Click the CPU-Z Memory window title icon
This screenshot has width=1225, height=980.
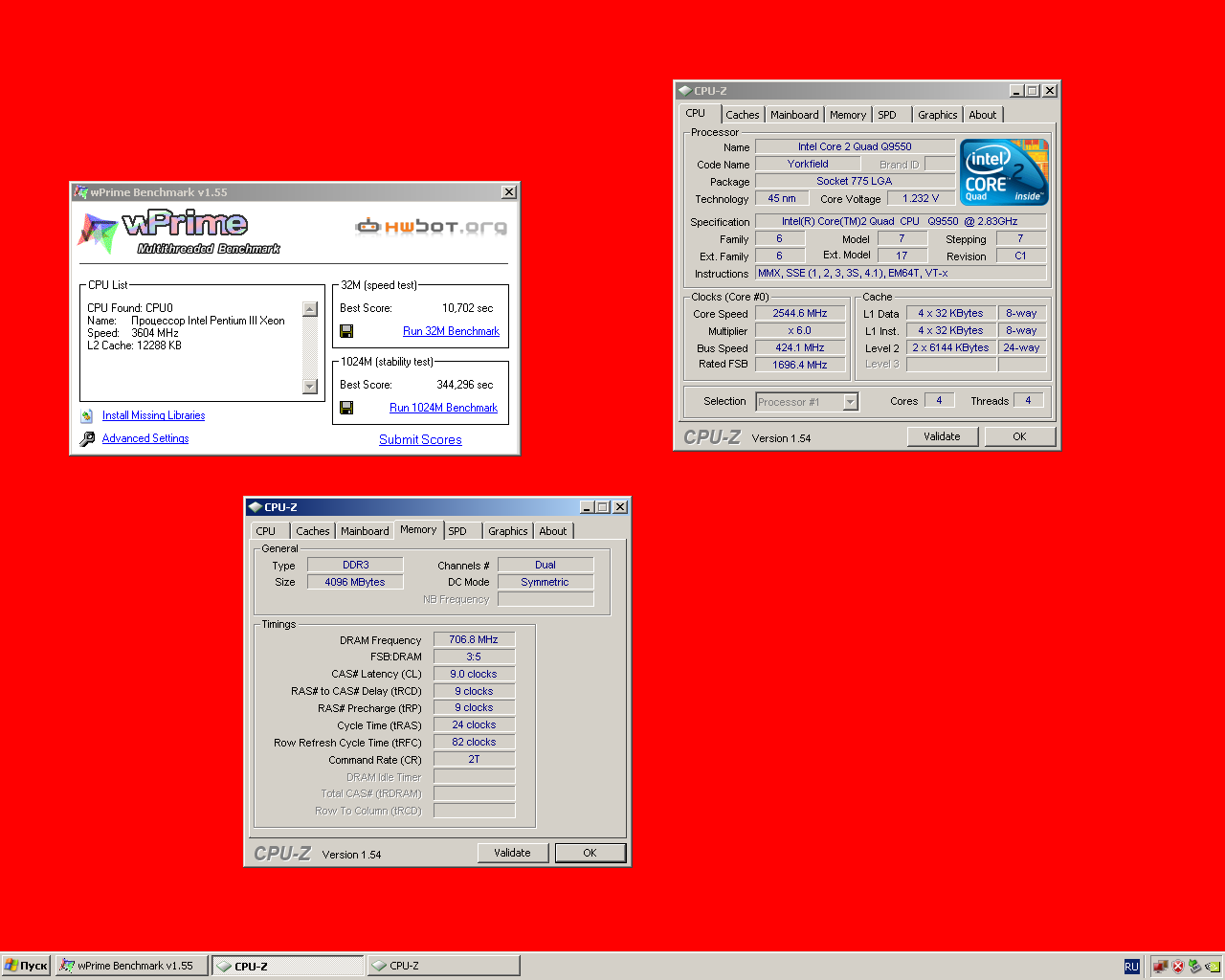[255, 507]
